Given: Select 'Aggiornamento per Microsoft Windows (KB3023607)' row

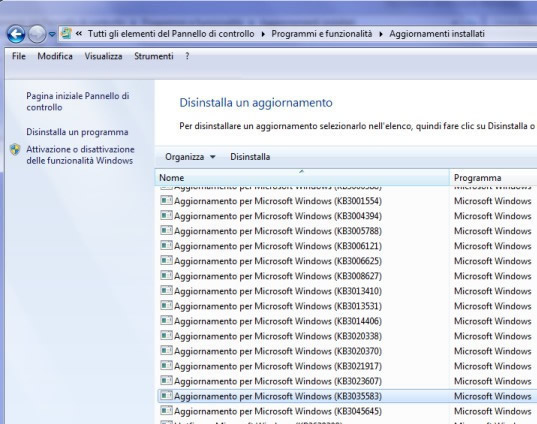Looking at the screenshot, I should [x=347, y=381].
